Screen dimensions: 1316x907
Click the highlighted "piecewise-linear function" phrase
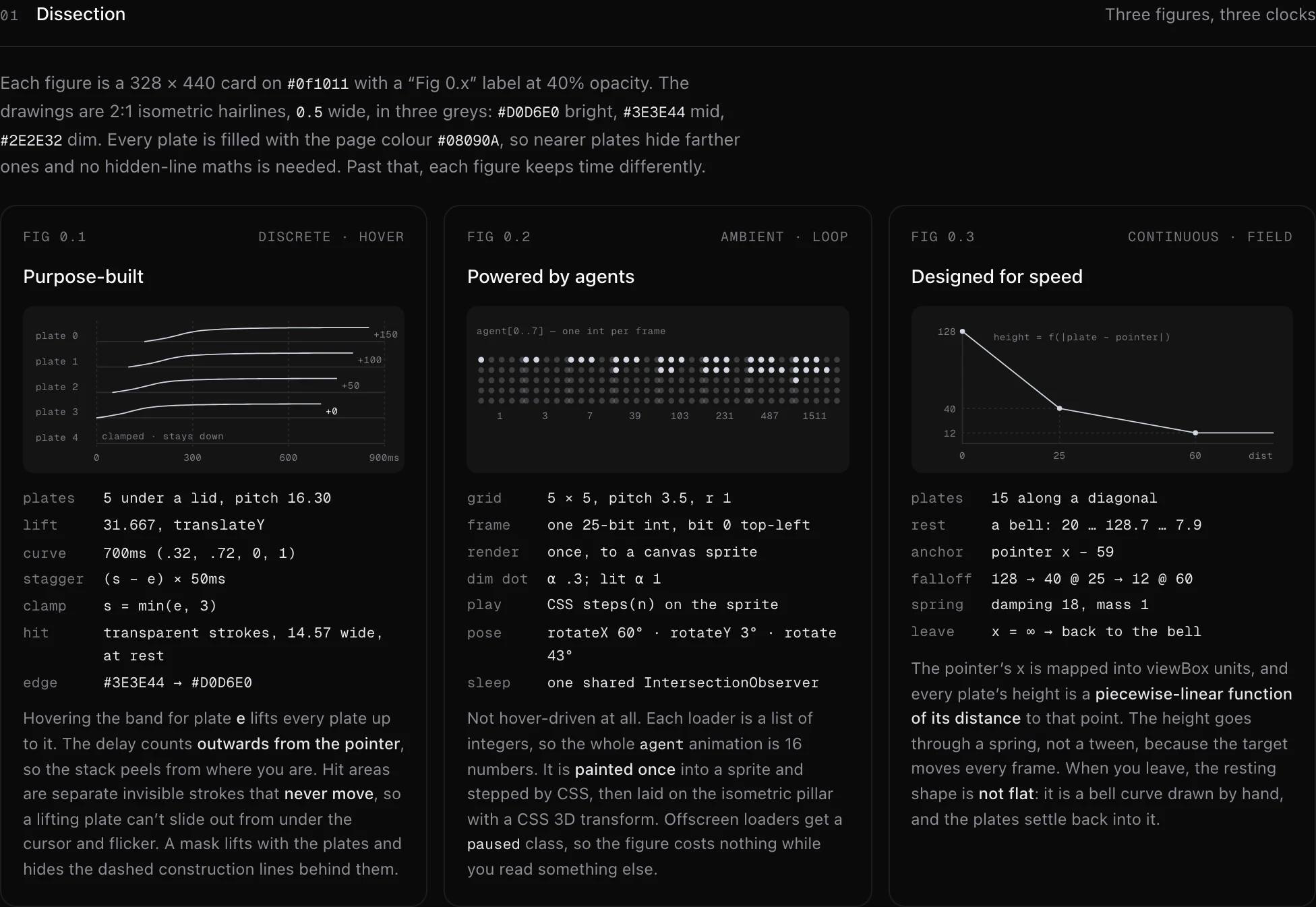point(1193,694)
